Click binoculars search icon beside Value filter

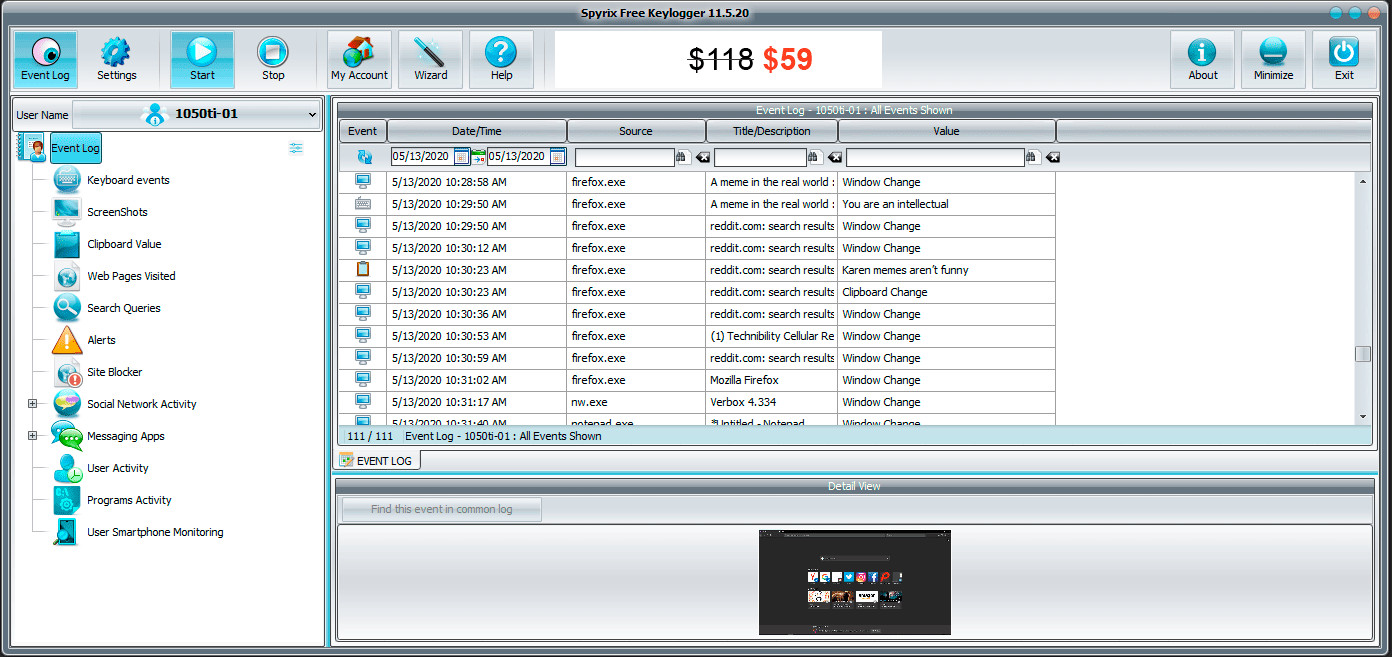point(1033,157)
